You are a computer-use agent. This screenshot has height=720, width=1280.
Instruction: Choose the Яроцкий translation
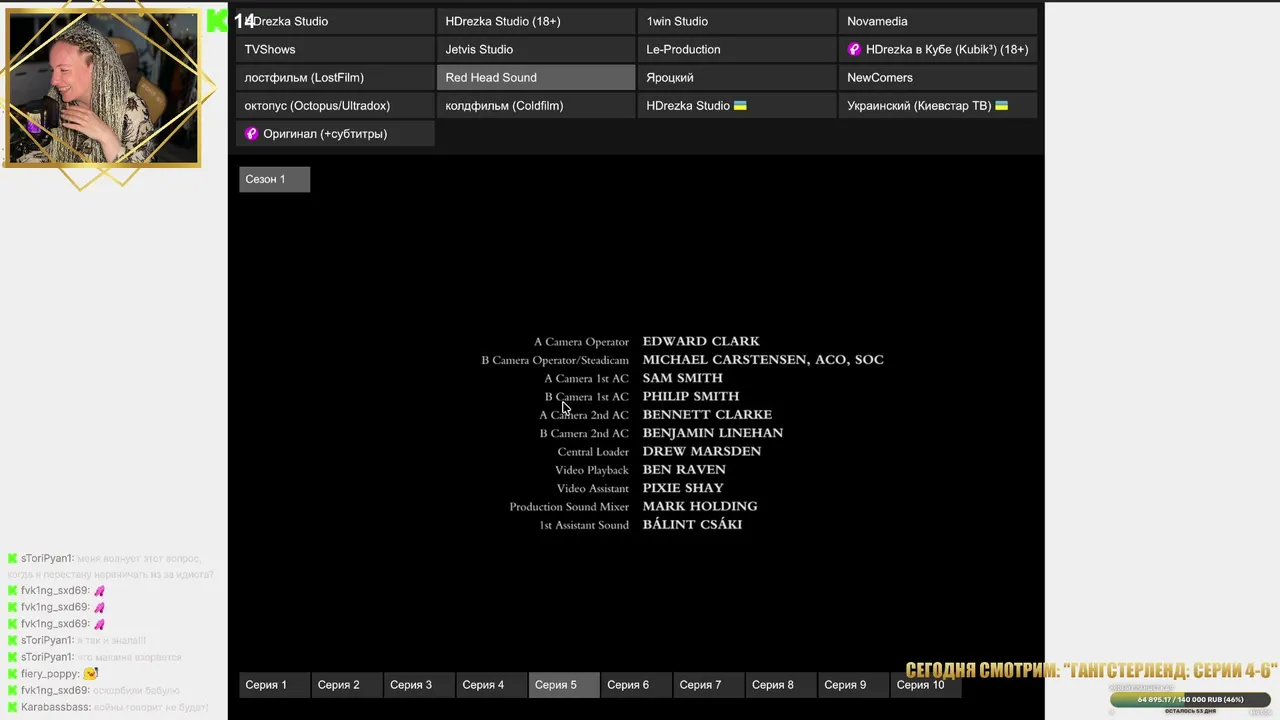pyautogui.click(x=737, y=77)
